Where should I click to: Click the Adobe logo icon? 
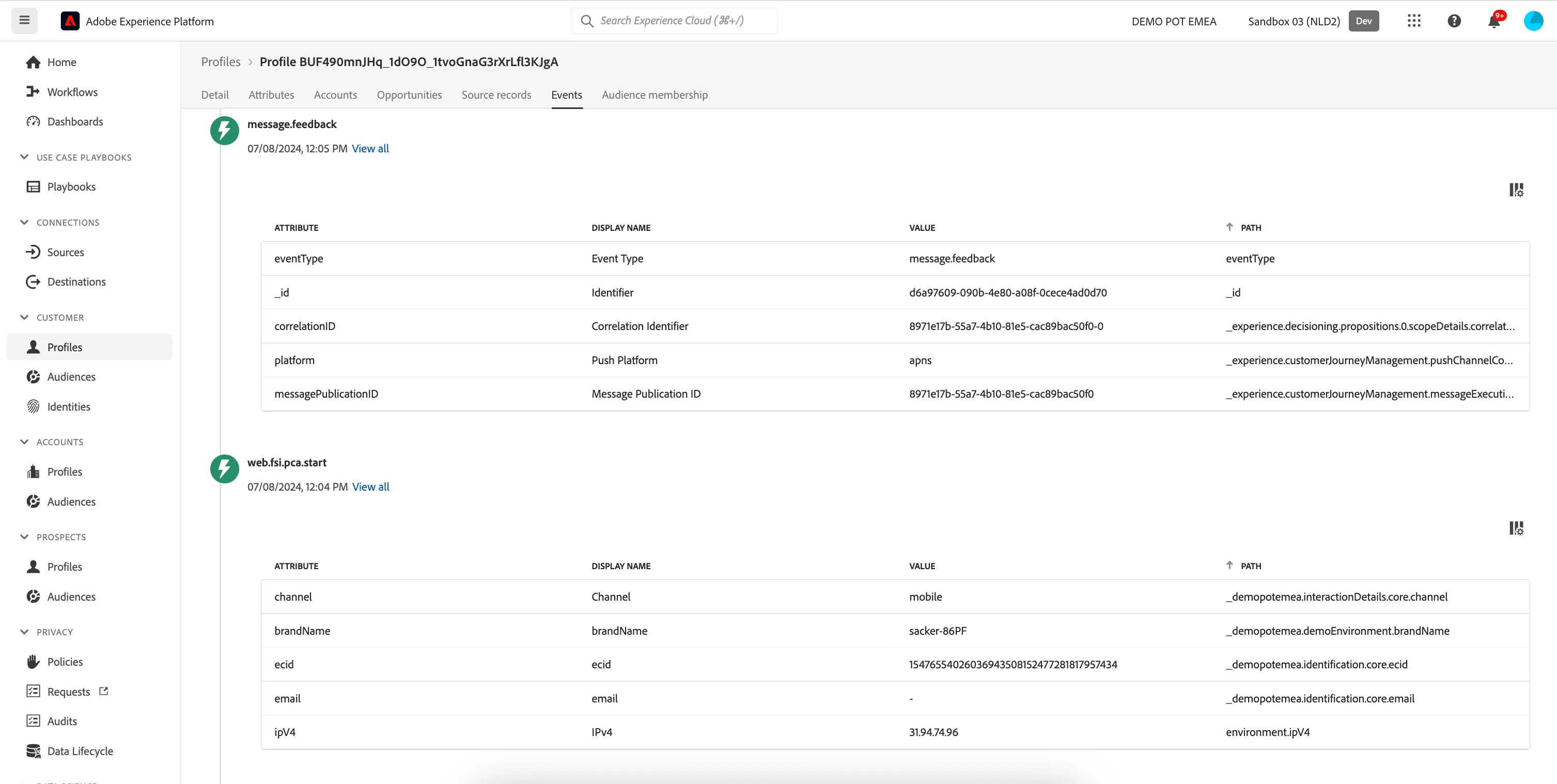point(70,21)
